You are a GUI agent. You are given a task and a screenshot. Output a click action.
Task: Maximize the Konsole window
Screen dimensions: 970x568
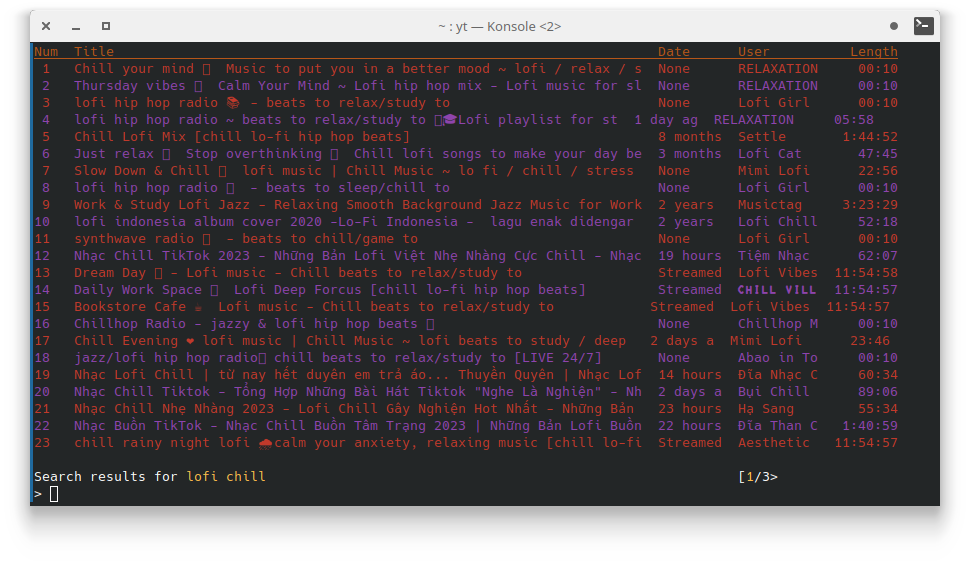click(x=106, y=26)
